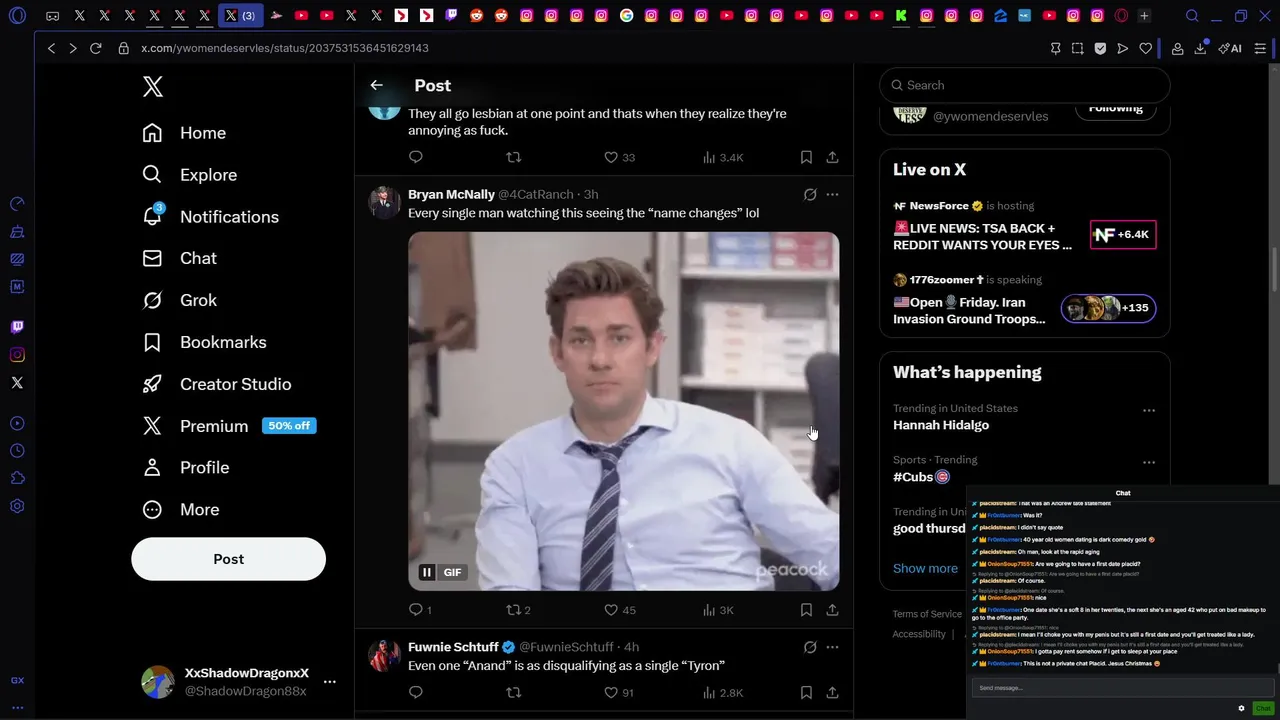Open more options on Fuwnie Schtuff's post

[x=832, y=647]
